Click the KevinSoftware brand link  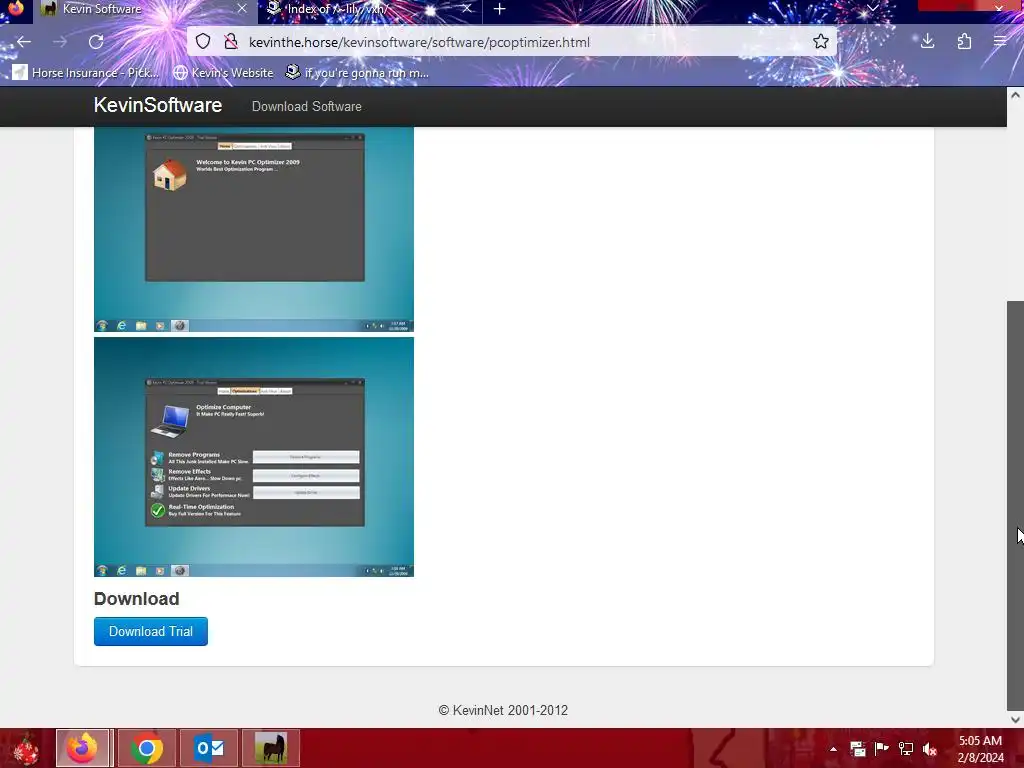pos(157,105)
